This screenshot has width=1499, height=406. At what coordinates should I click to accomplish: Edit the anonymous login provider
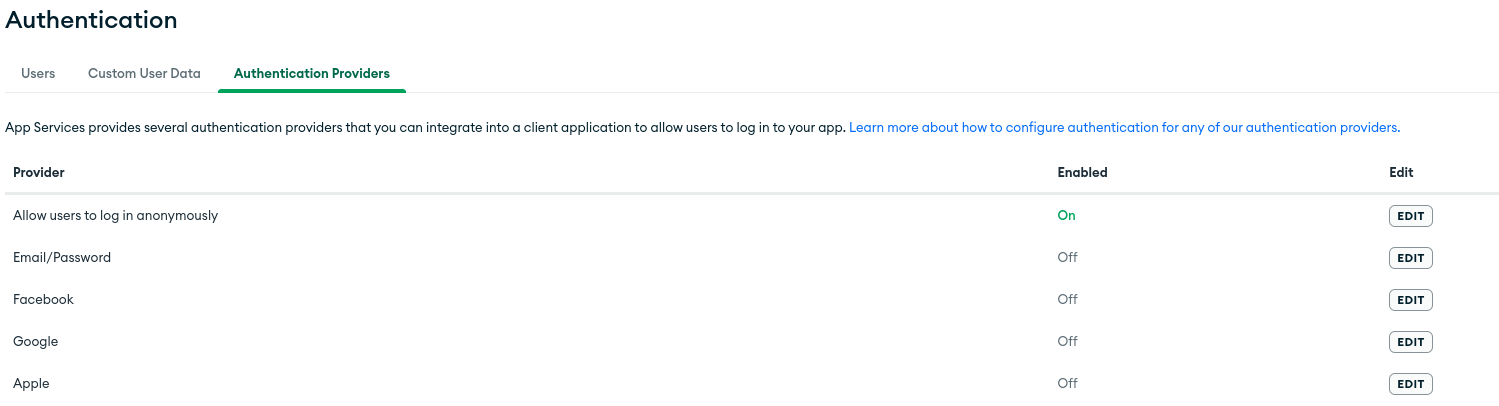pyautogui.click(x=1410, y=216)
